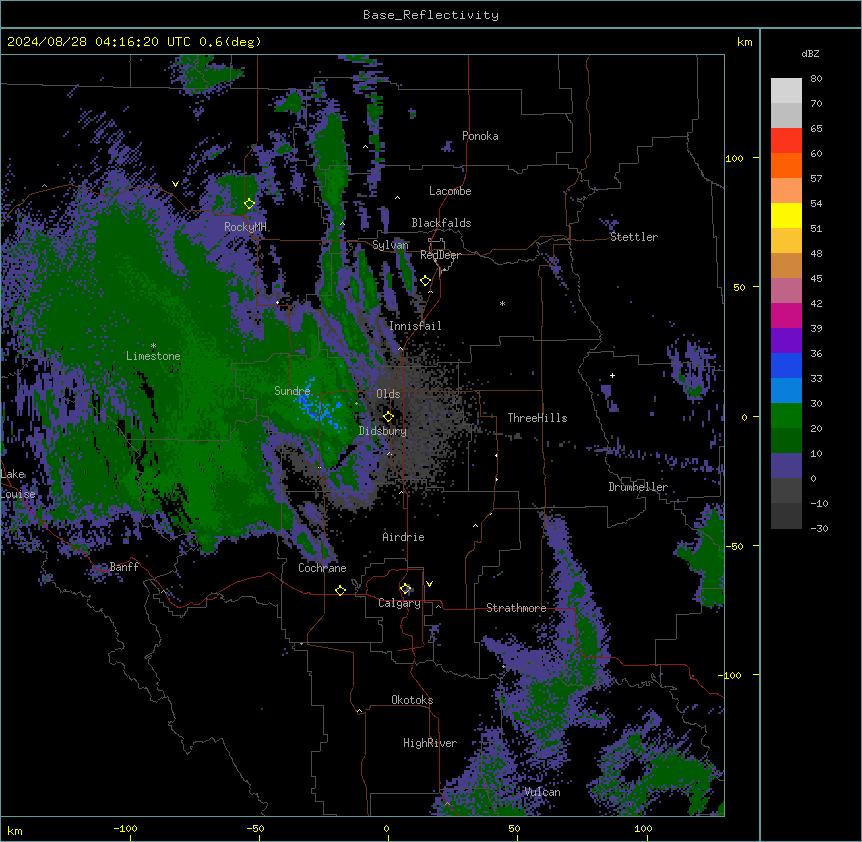The width and height of the screenshot is (862, 842).
Task: Click the Sundre city label
Action: click(x=292, y=391)
